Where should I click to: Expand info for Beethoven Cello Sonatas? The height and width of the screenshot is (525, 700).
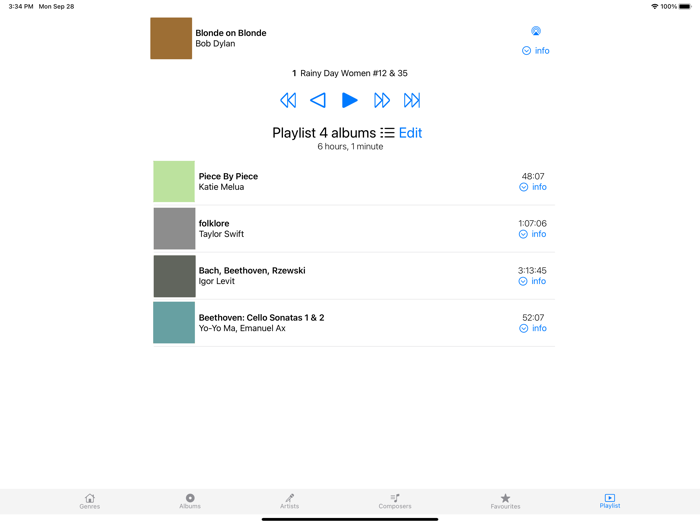point(533,328)
